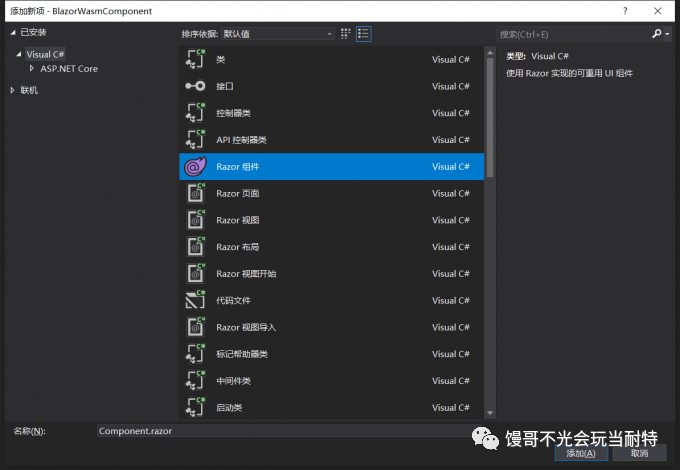Click the Razor 页面 template icon

(196, 193)
